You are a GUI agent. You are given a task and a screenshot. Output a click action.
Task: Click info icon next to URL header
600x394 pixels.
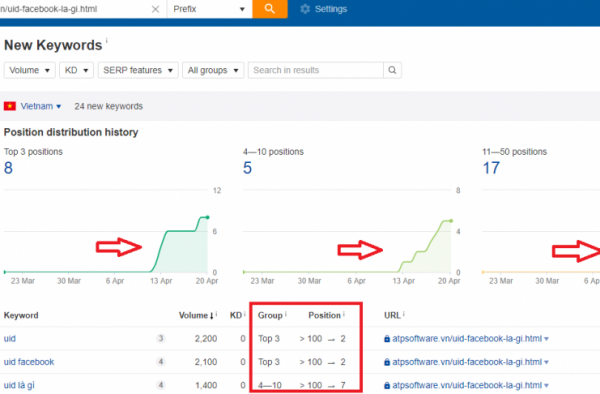pos(404,314)
